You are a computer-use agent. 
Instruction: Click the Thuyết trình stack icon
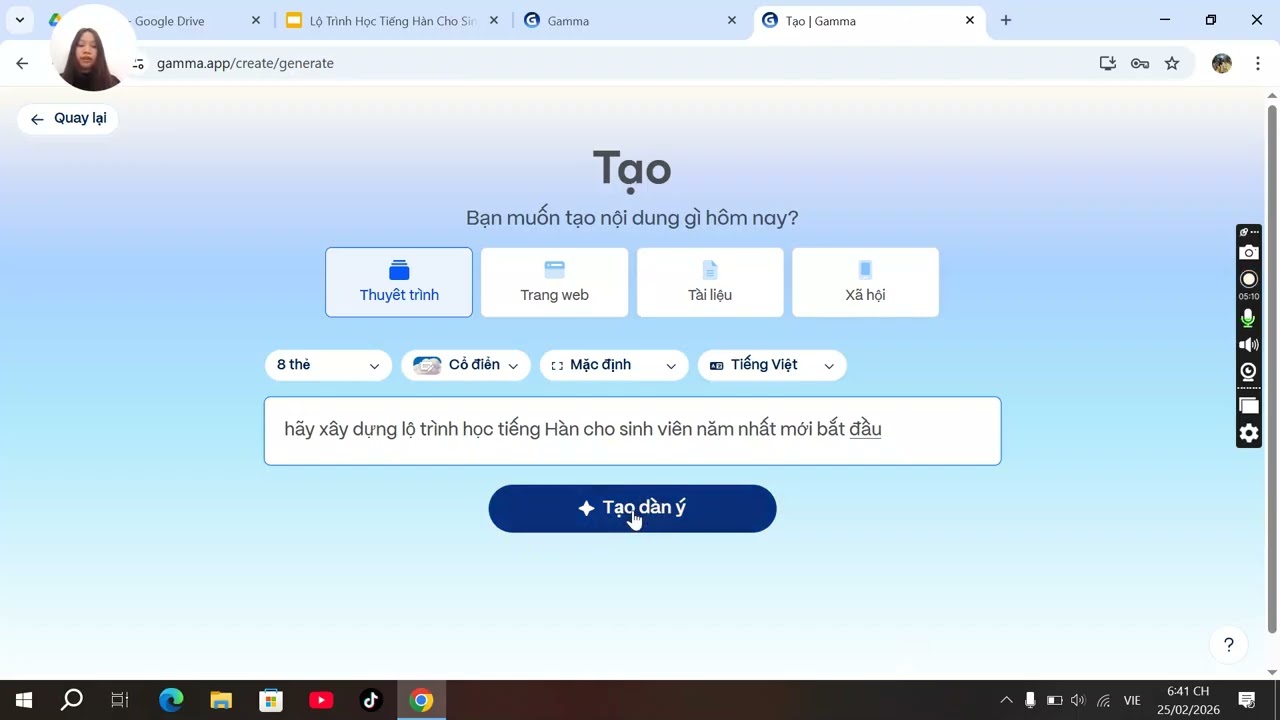point(399,270)
